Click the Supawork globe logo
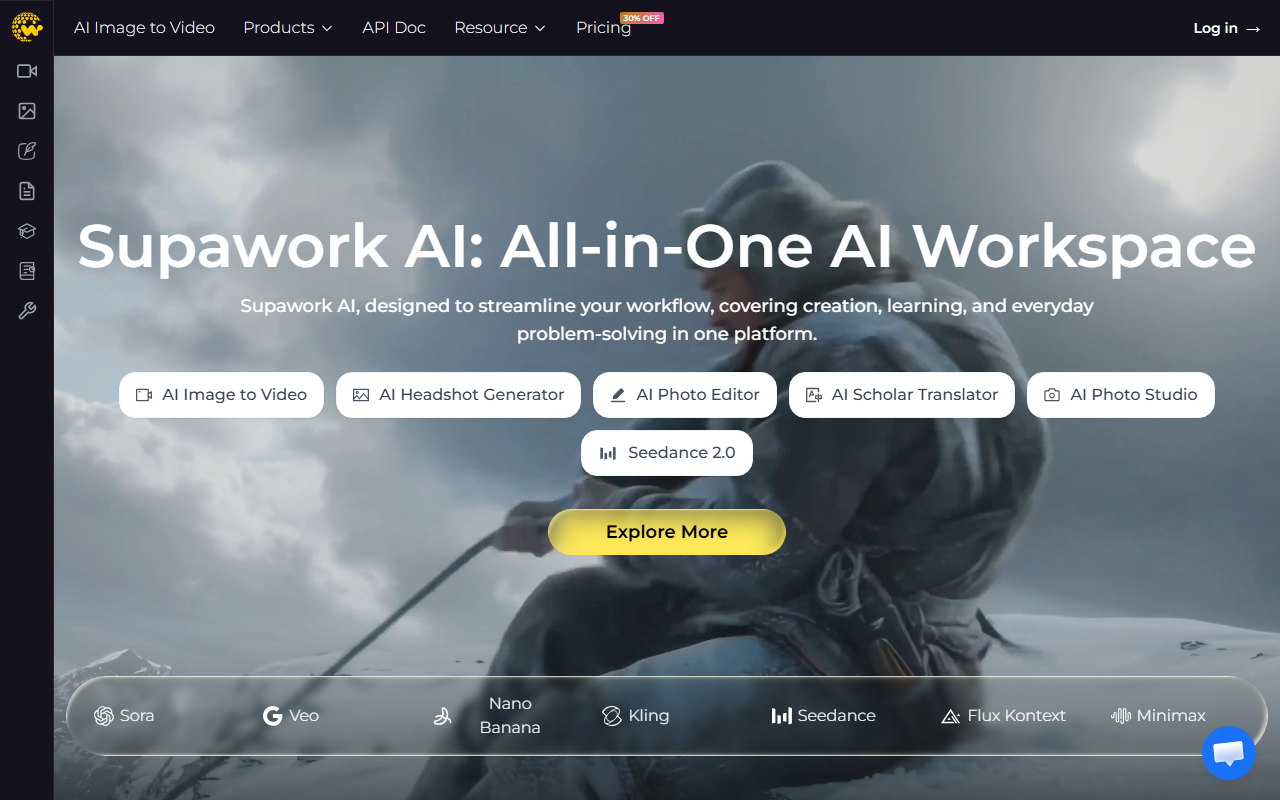The height and width of the screenshot is (800, 1280). (x=27, y=27)
